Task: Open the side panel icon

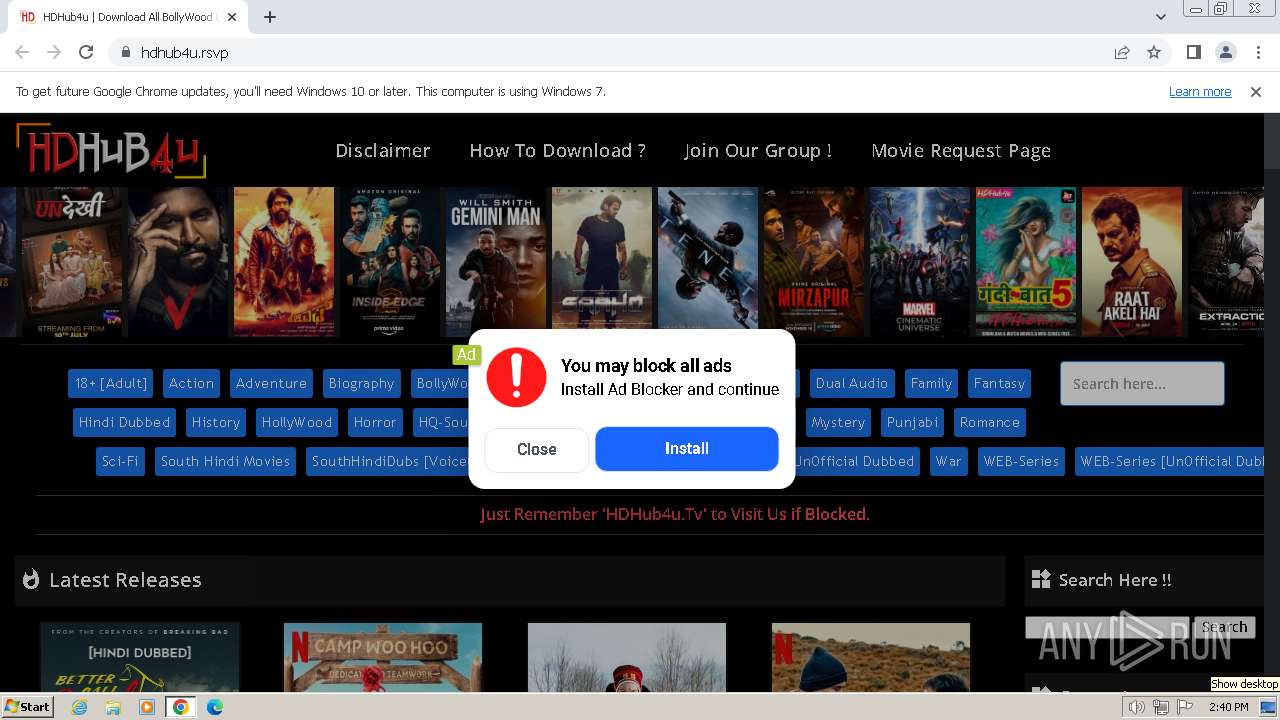Action: [x=1193, y=52]
